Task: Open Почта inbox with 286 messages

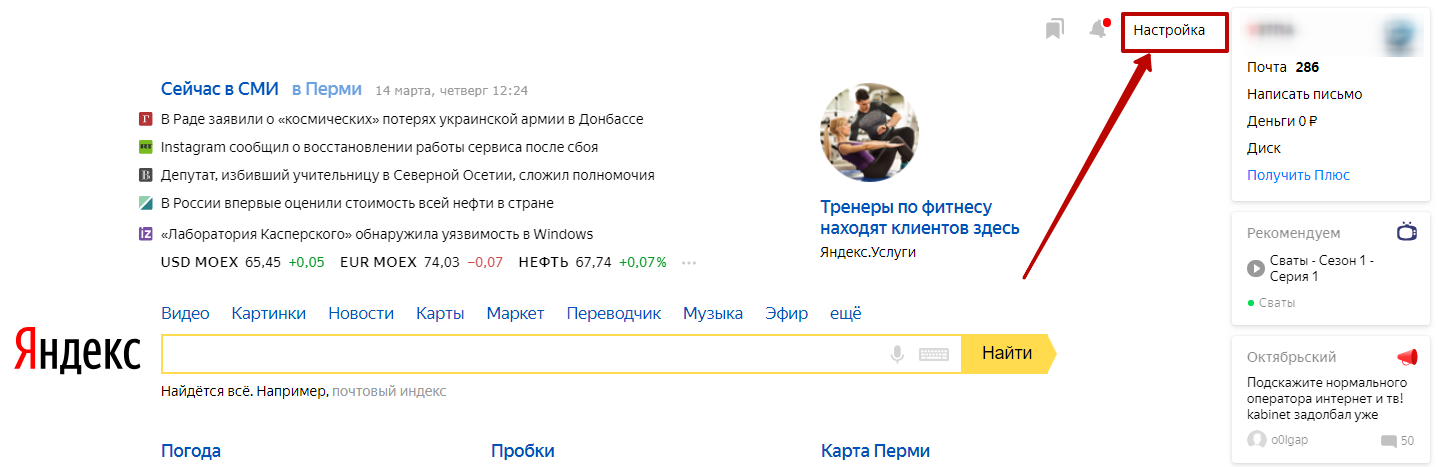Action: point(1283,67)
